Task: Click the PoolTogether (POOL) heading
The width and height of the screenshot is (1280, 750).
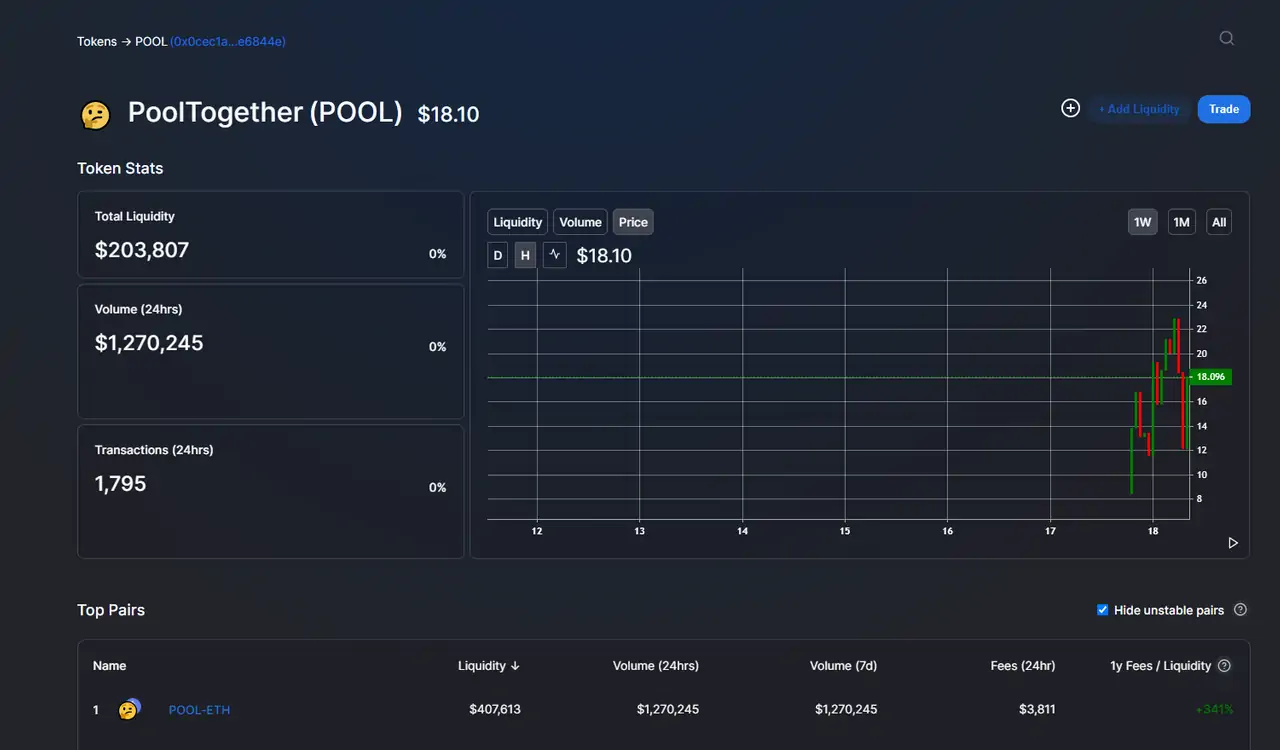Action: 265,112
